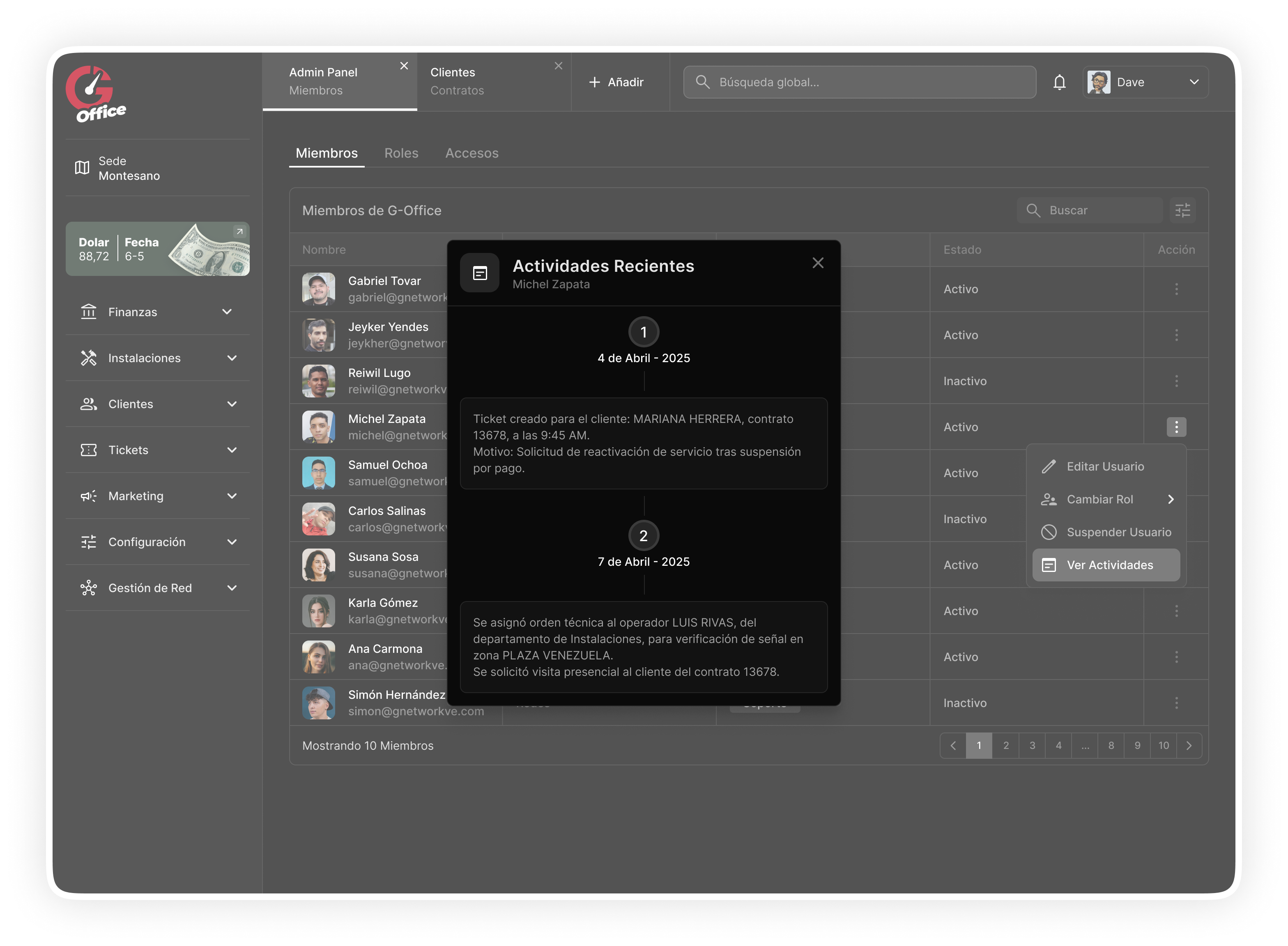Image resolution: width=1288 pixels, height=946 pixels.
Task: Close the Actividades Recientes dialog
Action: point(818,263)
